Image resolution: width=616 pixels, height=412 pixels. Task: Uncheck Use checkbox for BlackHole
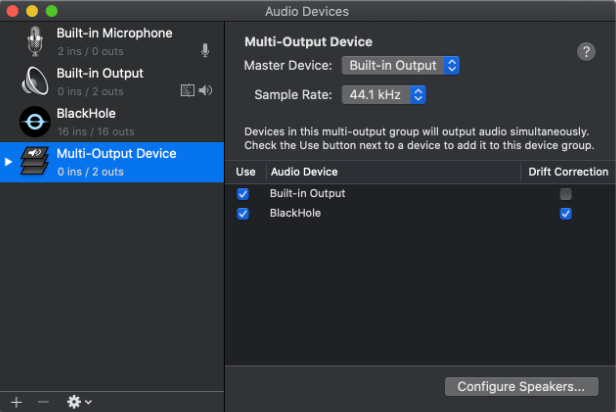(x=243, y=213)
